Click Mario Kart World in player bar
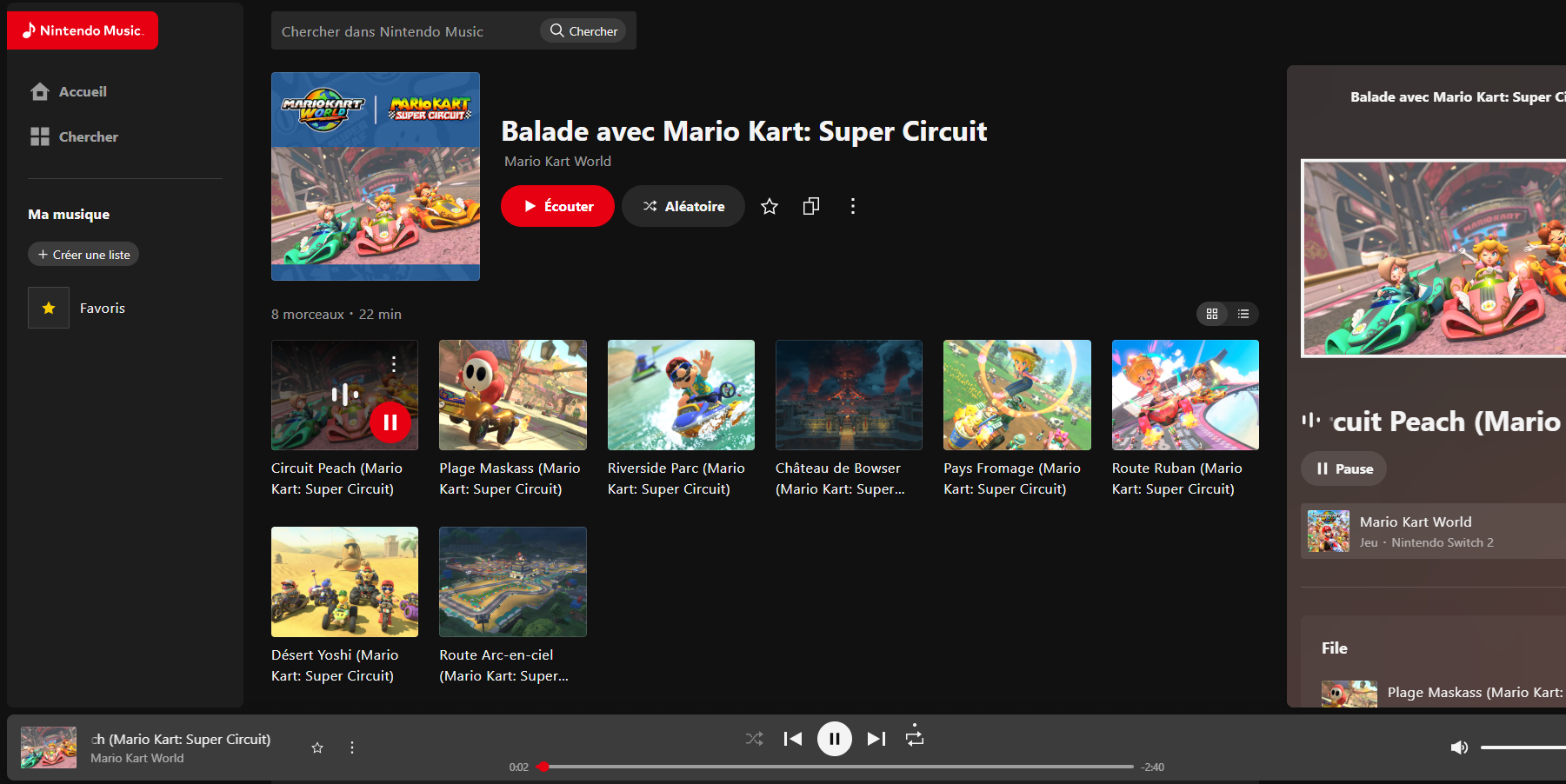Viewport: 1566px width, 784px height. pos(137,758)
